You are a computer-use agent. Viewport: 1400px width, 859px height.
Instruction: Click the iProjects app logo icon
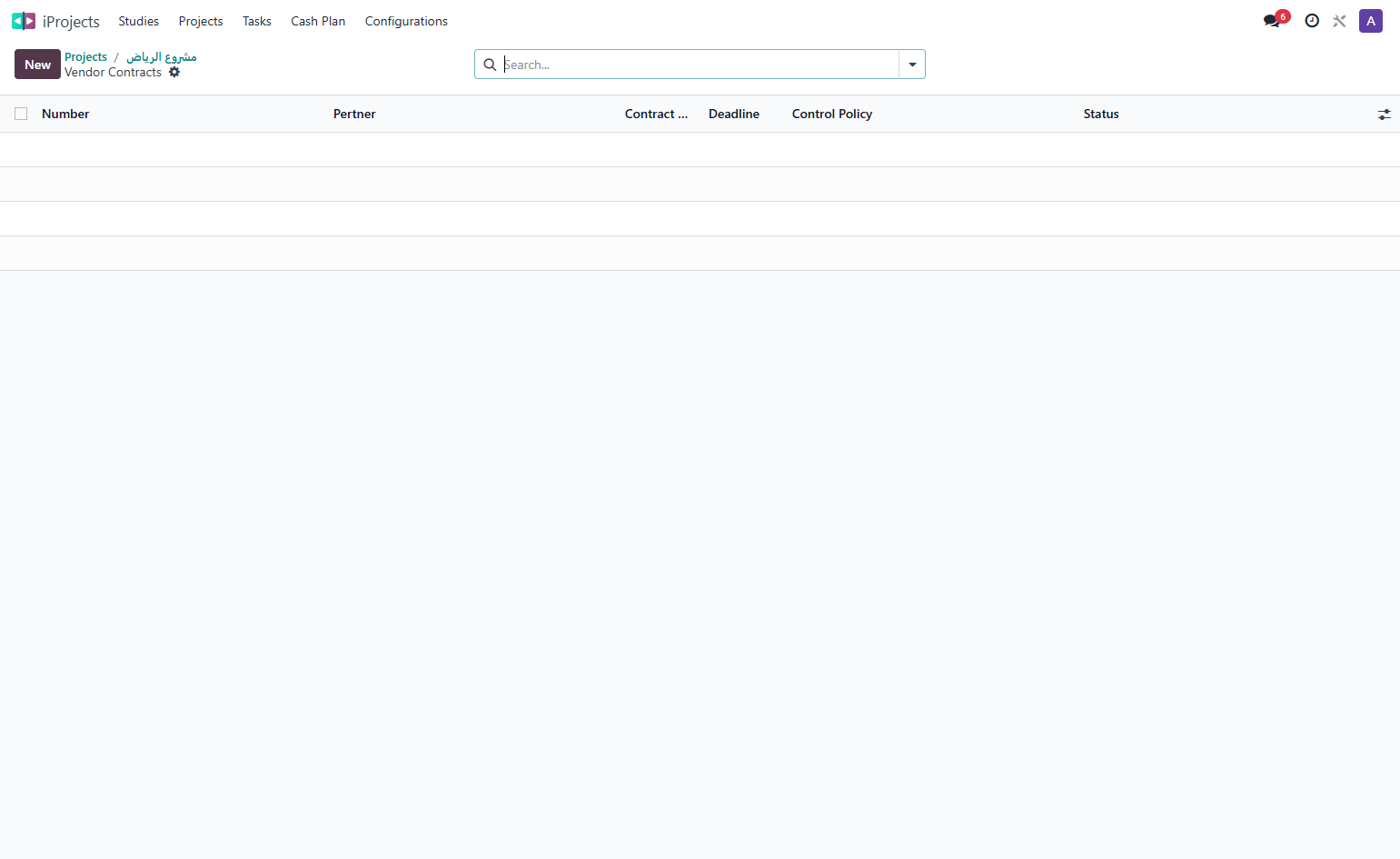(x=24, y=21)
